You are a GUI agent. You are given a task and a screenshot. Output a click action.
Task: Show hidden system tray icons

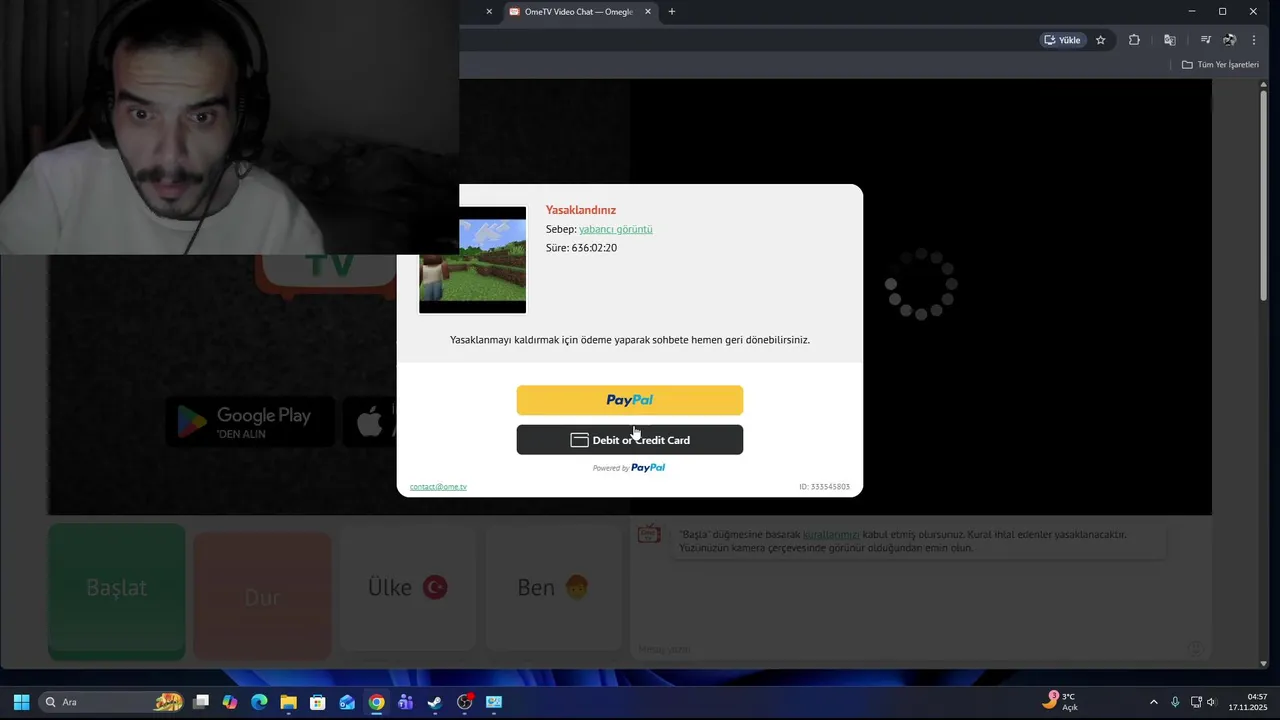pyautogui.click(x=1153, y=702)
